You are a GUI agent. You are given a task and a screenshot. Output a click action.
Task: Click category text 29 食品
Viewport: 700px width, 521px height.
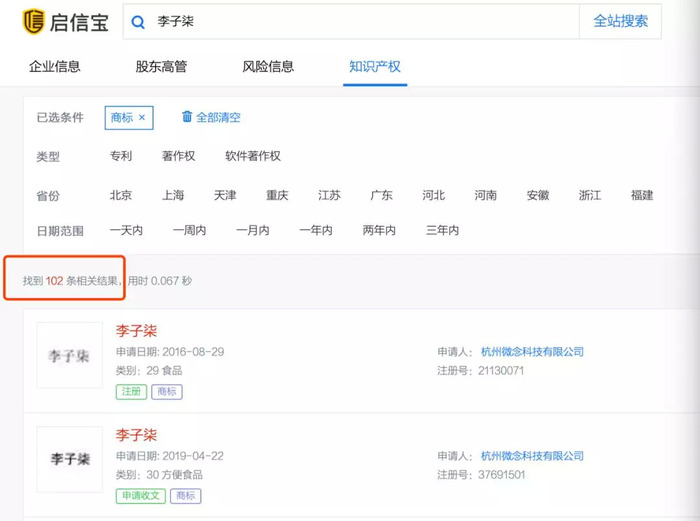click(164, 371)
